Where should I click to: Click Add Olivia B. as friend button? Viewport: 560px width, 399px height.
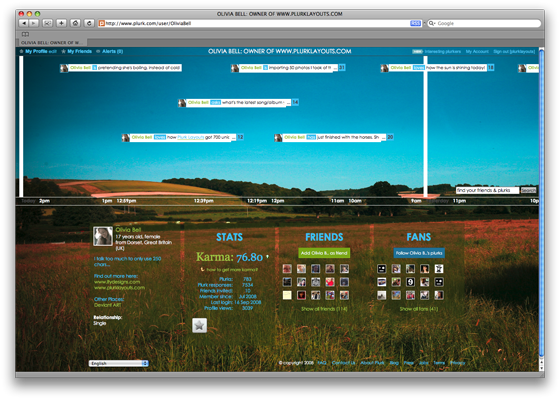[x=324, y=253]
